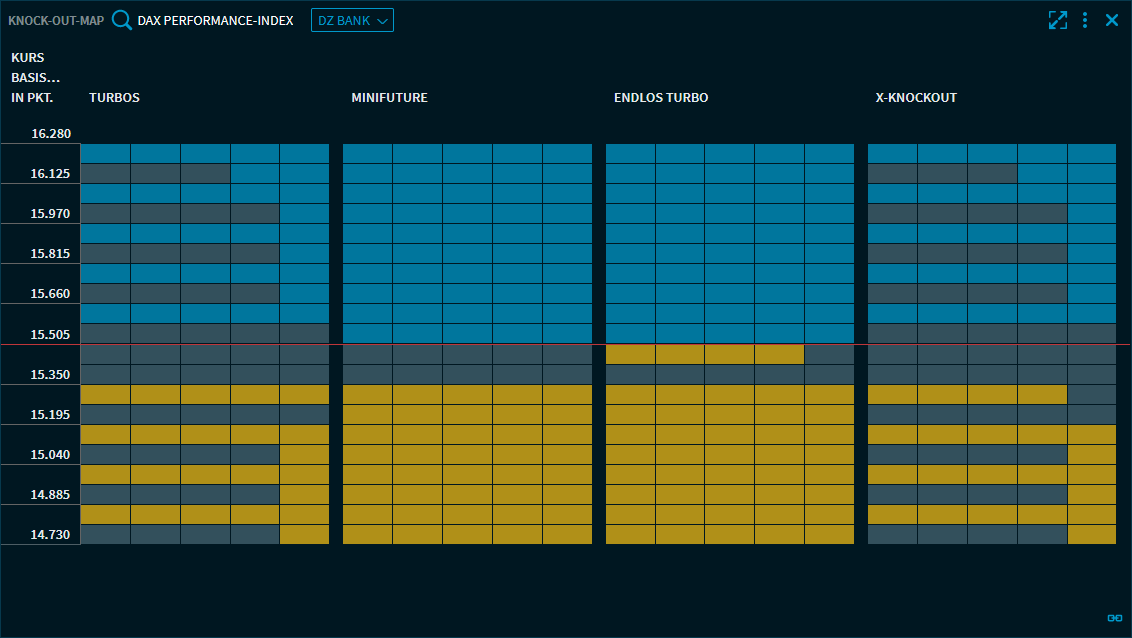Click the top-left blue cell in Minifuture grid
The height and width of the screenshot is (638, 1132).
(367, 153)
